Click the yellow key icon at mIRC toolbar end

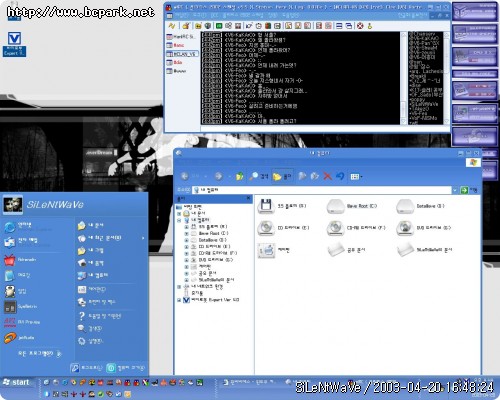click(x=370, y=26)
